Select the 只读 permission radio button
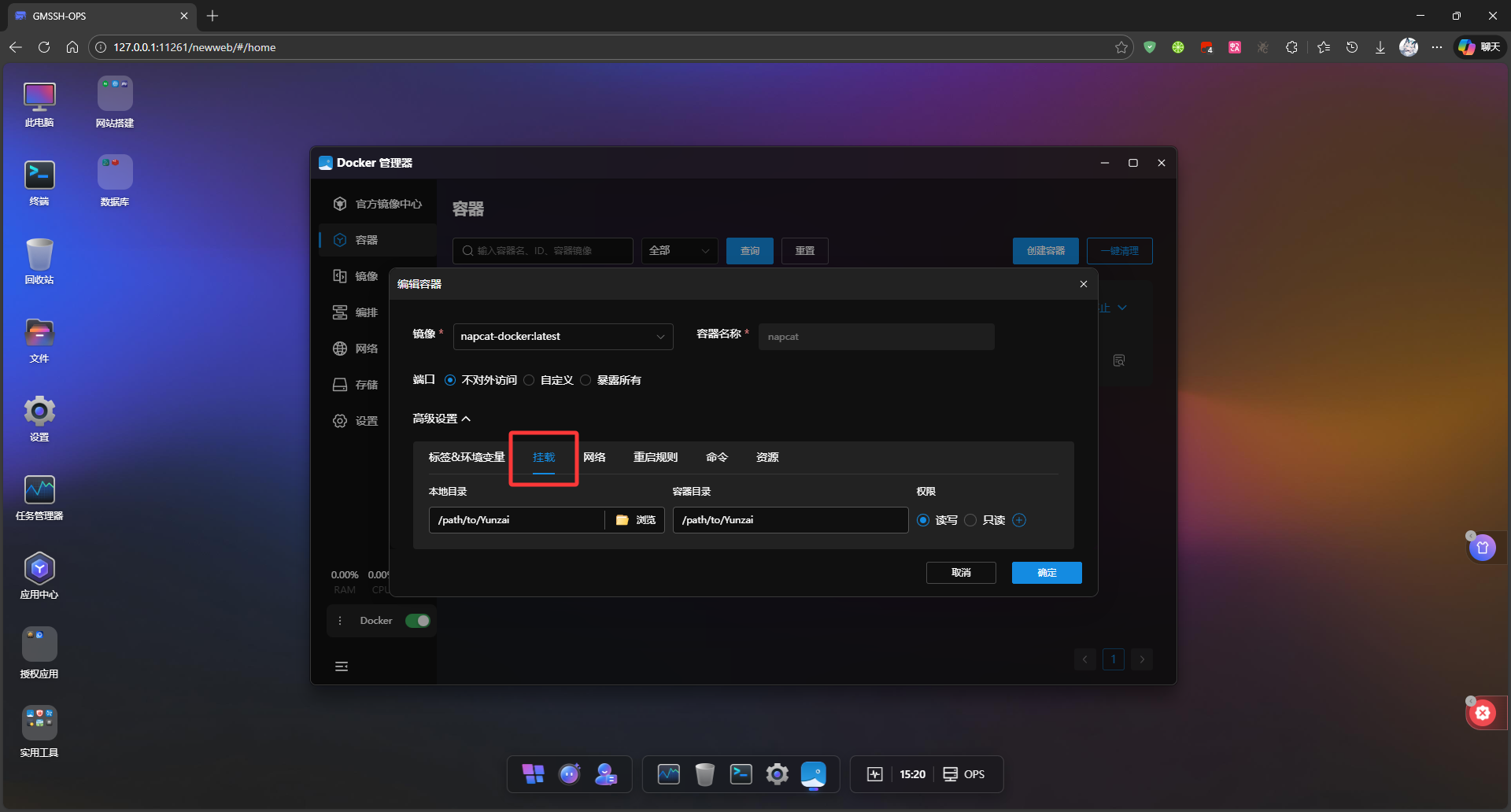The height and width of the screenshot is (812, 1511). [x=970, y=520]
